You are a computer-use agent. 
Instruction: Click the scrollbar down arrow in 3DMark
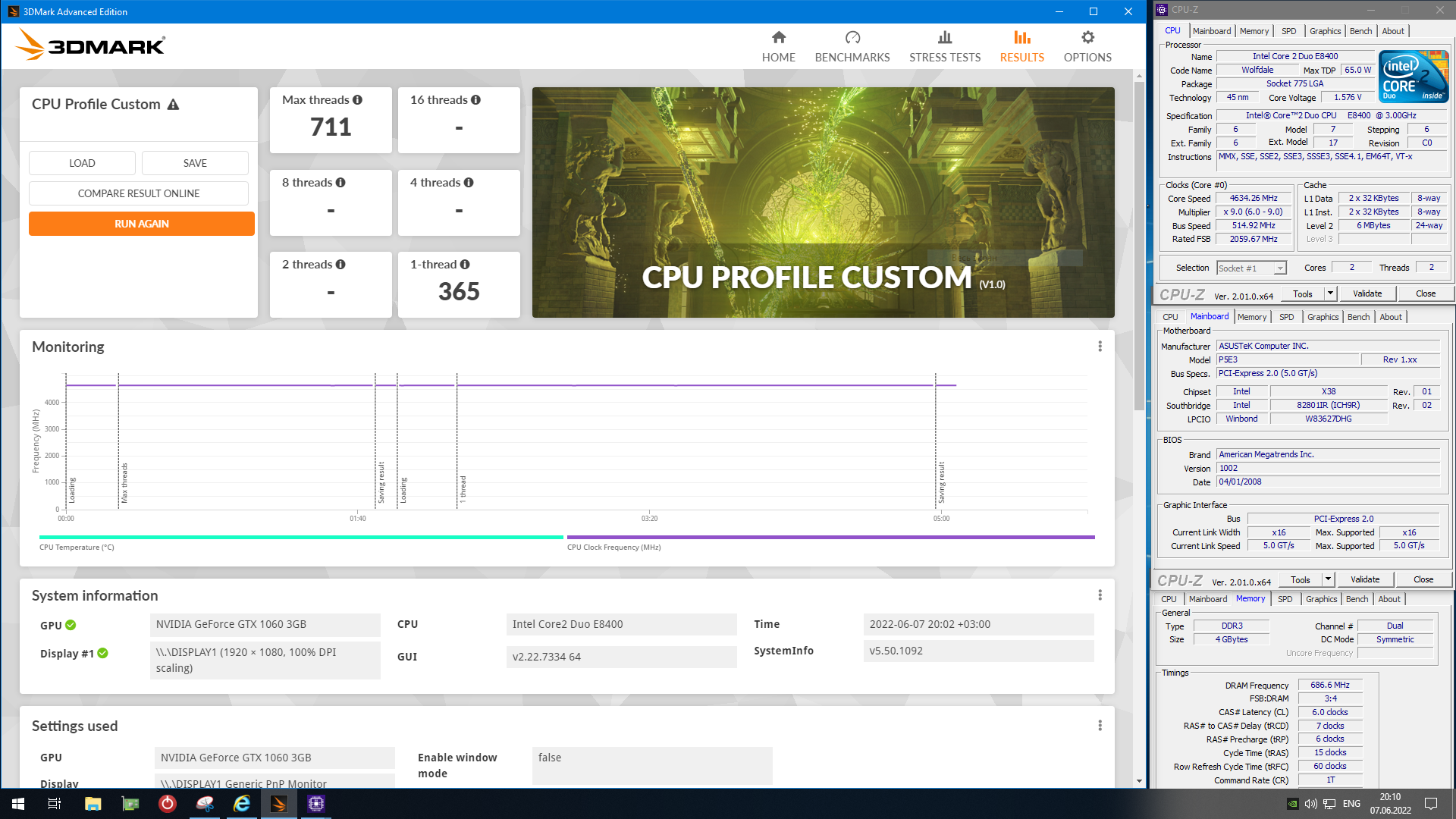pyautogui.click(x=1139, y=781)
